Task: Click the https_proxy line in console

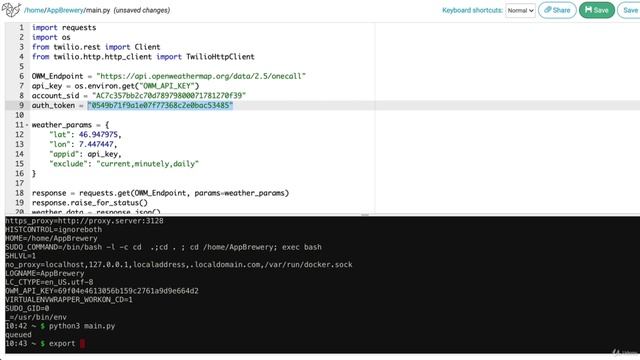Action: 84,221
